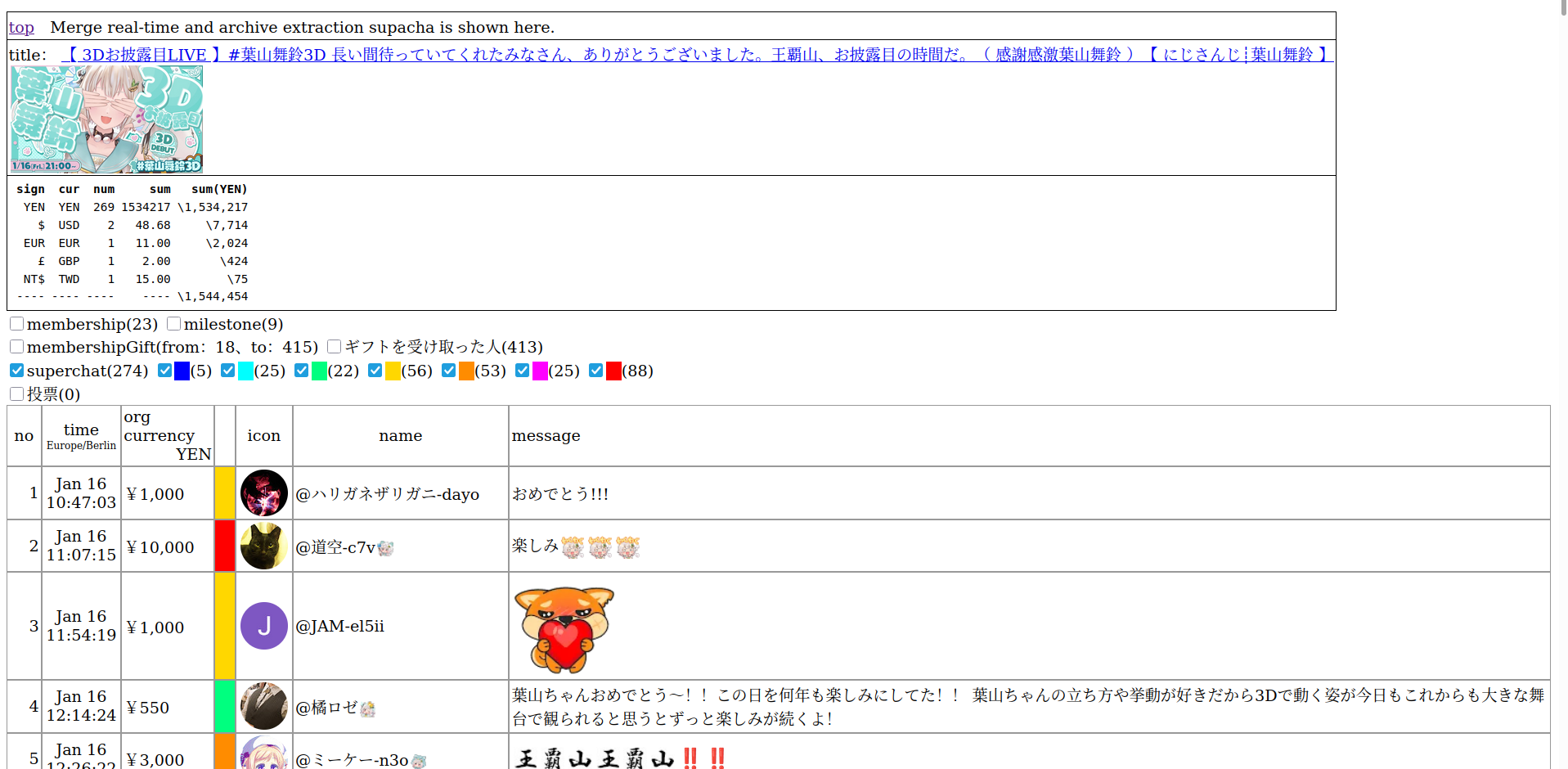Click the "楽しみ" message text
Viewport: 1568px width, 769px height.
(536, 546)
